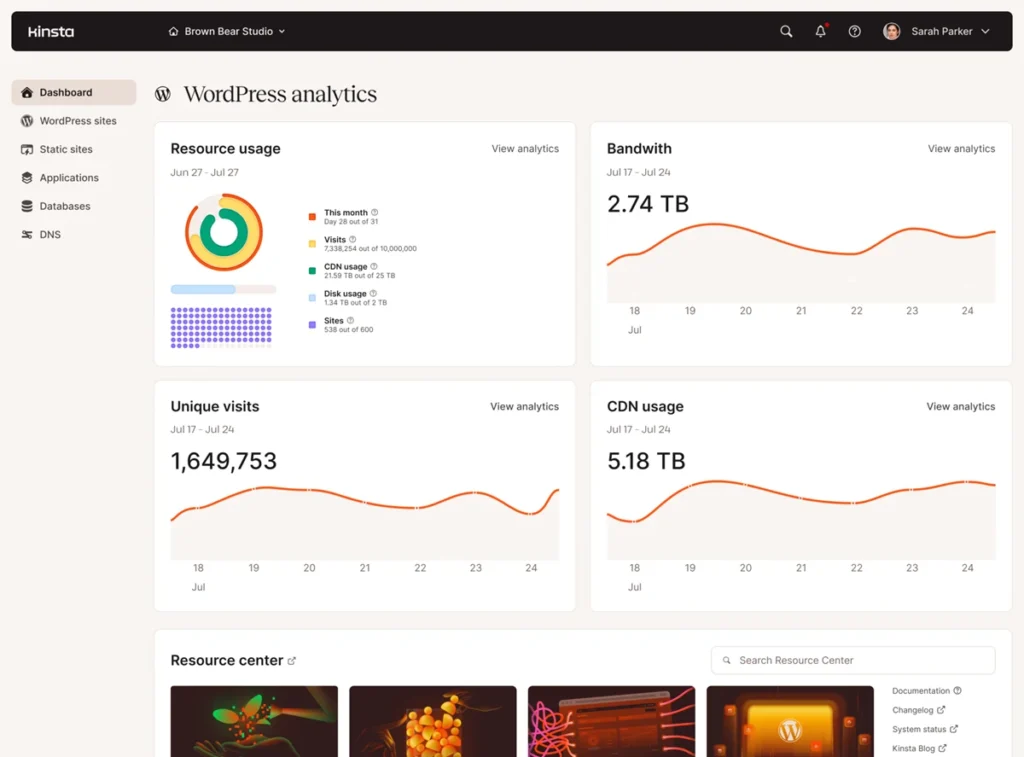Open the search icon in the top bar
1024x757 pixels.
point(786,31)
